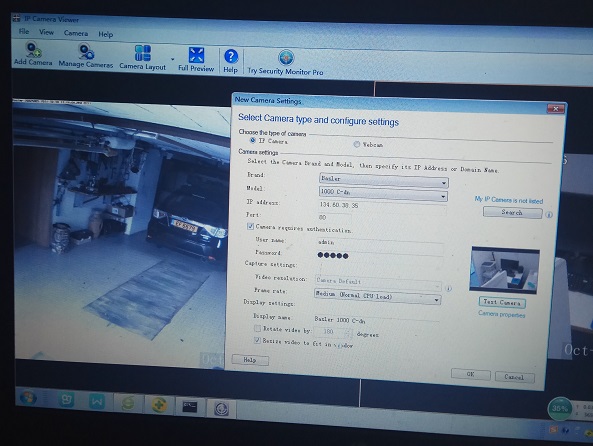Click the Add Camera toolbar icon
The width and height of the screenshot is (593, 446).
pos(33,53)
